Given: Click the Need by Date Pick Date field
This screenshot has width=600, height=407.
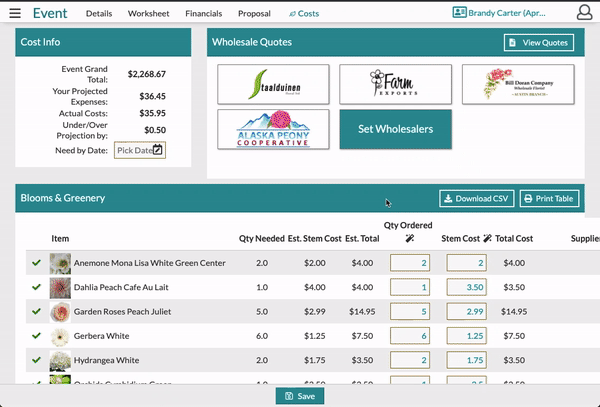Looking at the screenshot, I should pyautogui.click(x=140, y=150).
